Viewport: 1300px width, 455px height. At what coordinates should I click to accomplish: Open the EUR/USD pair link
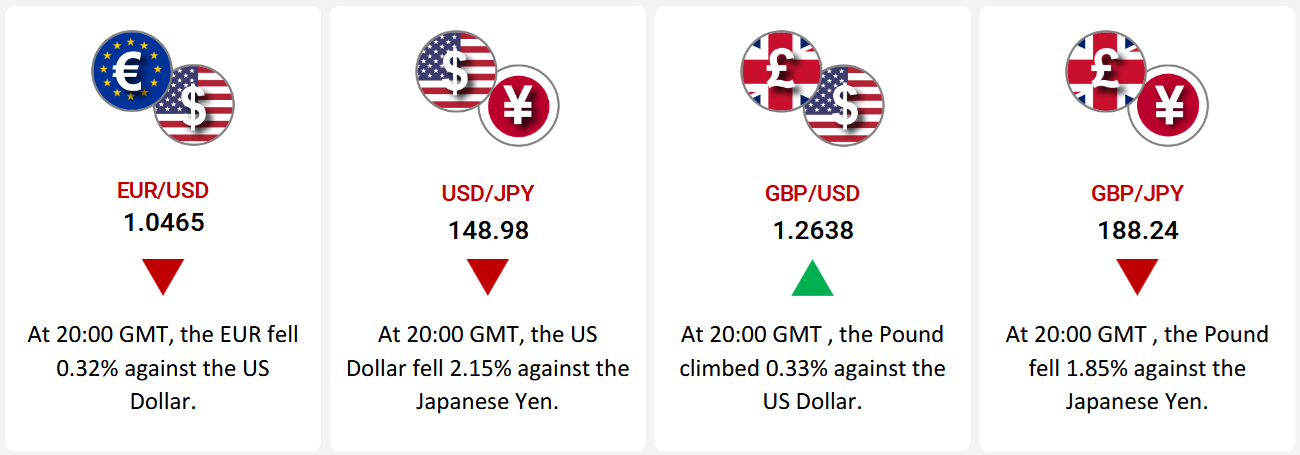[163, 190]
